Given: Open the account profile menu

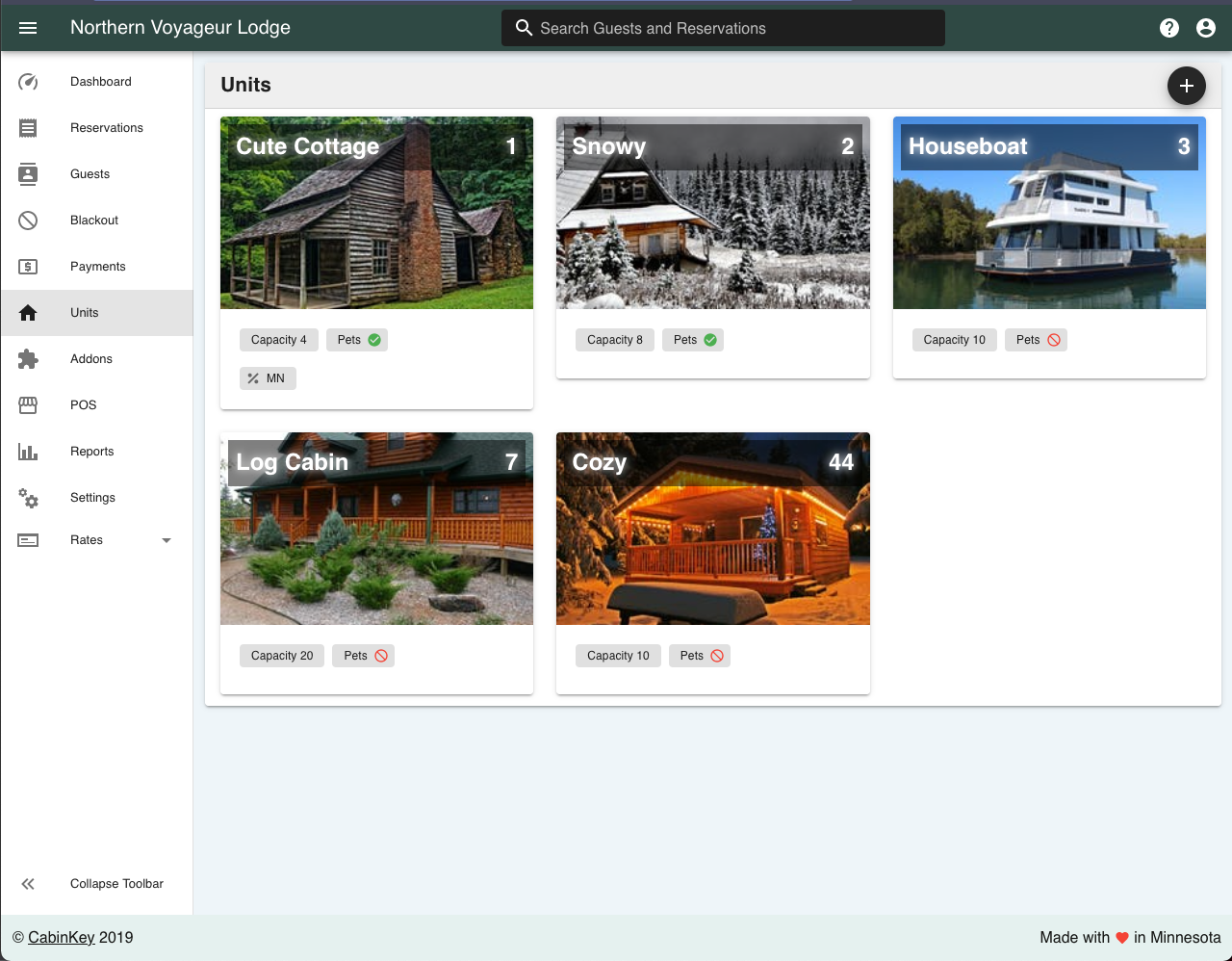Looking at the screenshot, I should click(x=1206, y=28).
